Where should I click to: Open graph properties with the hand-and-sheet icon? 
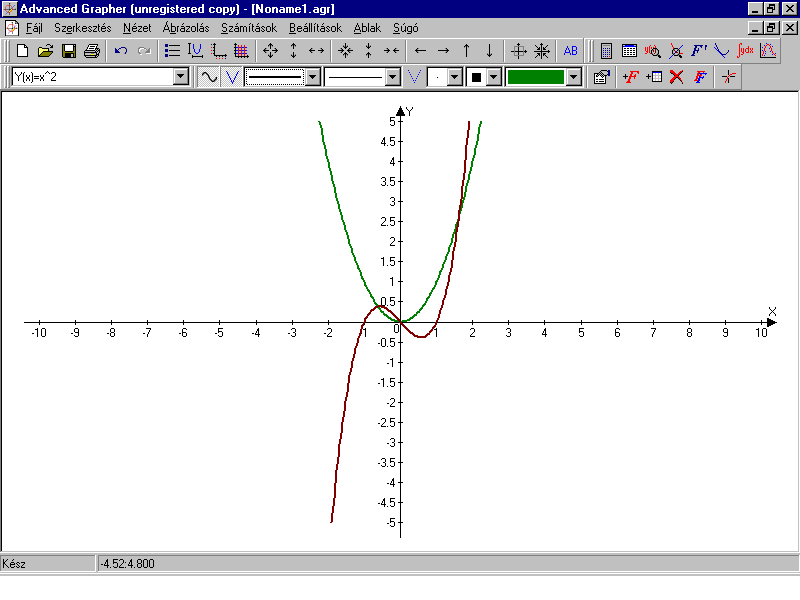(602, 77)
